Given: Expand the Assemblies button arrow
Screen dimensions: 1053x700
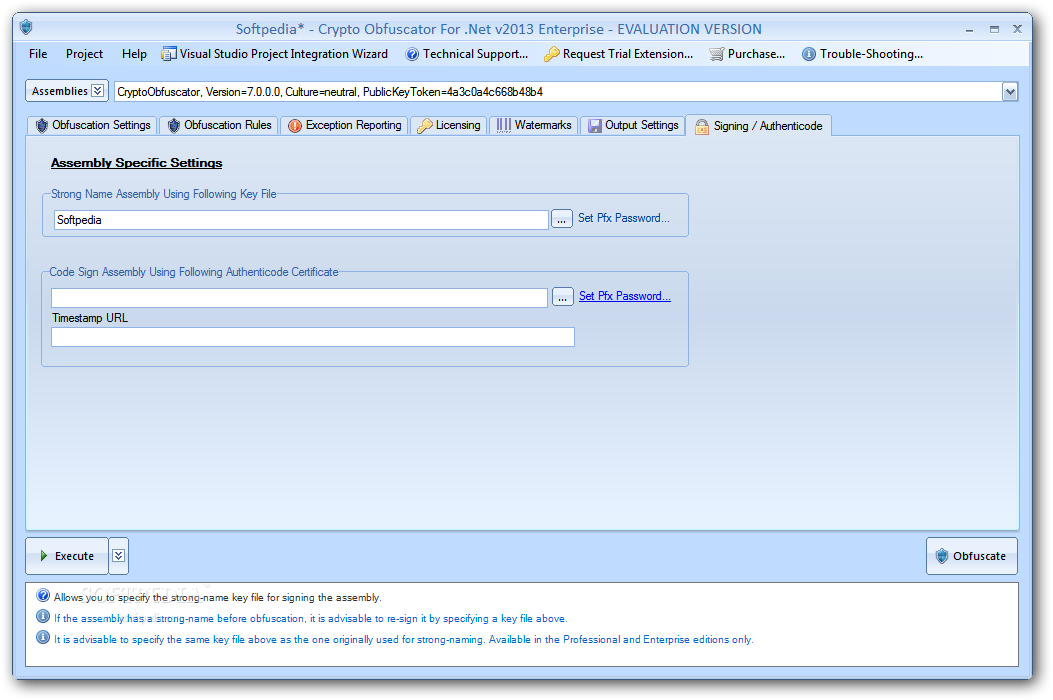Looking at the screenshot, I should pos(98,91).
